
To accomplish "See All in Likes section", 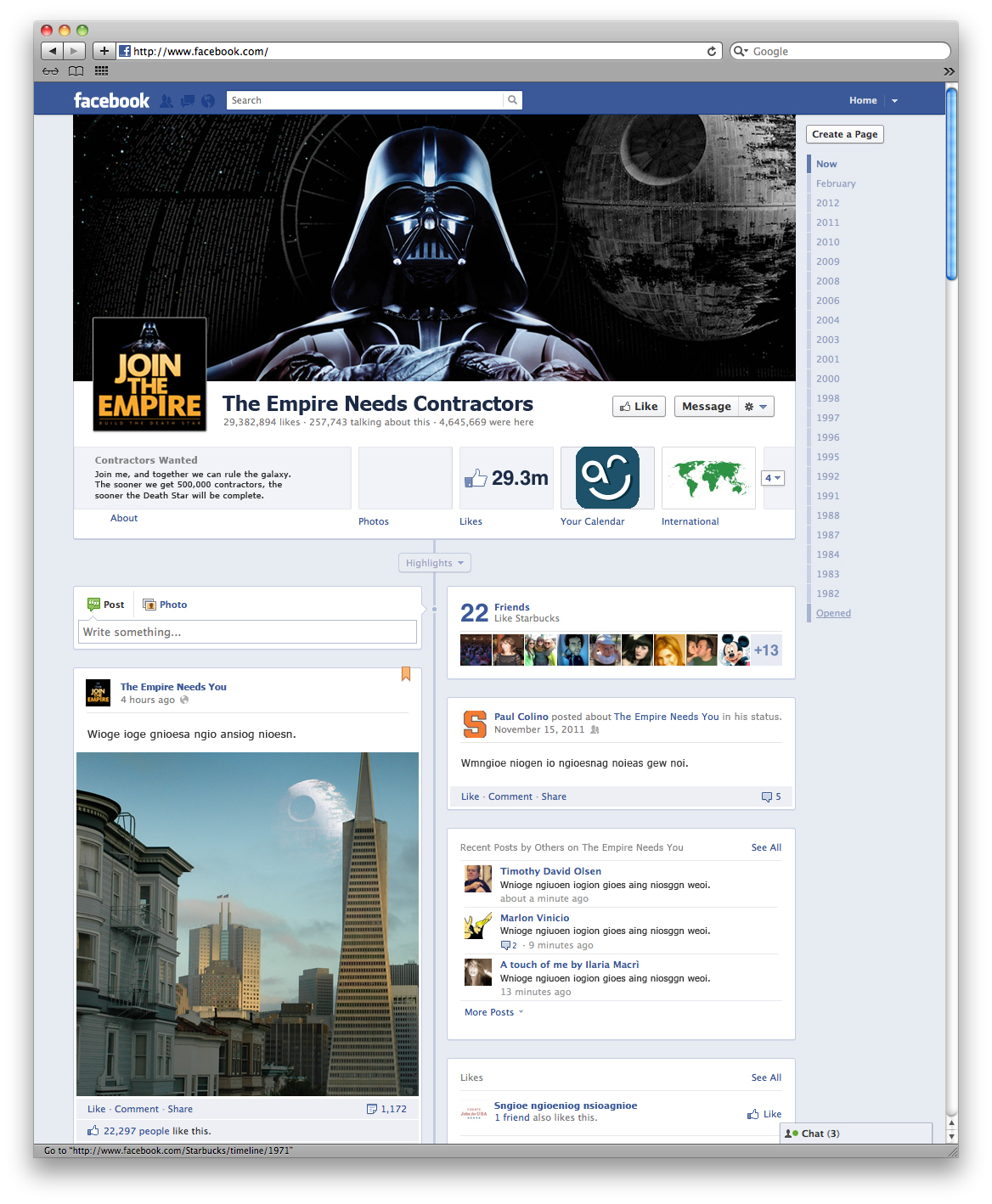I will pyautogui.click(x=766, y=1077).
